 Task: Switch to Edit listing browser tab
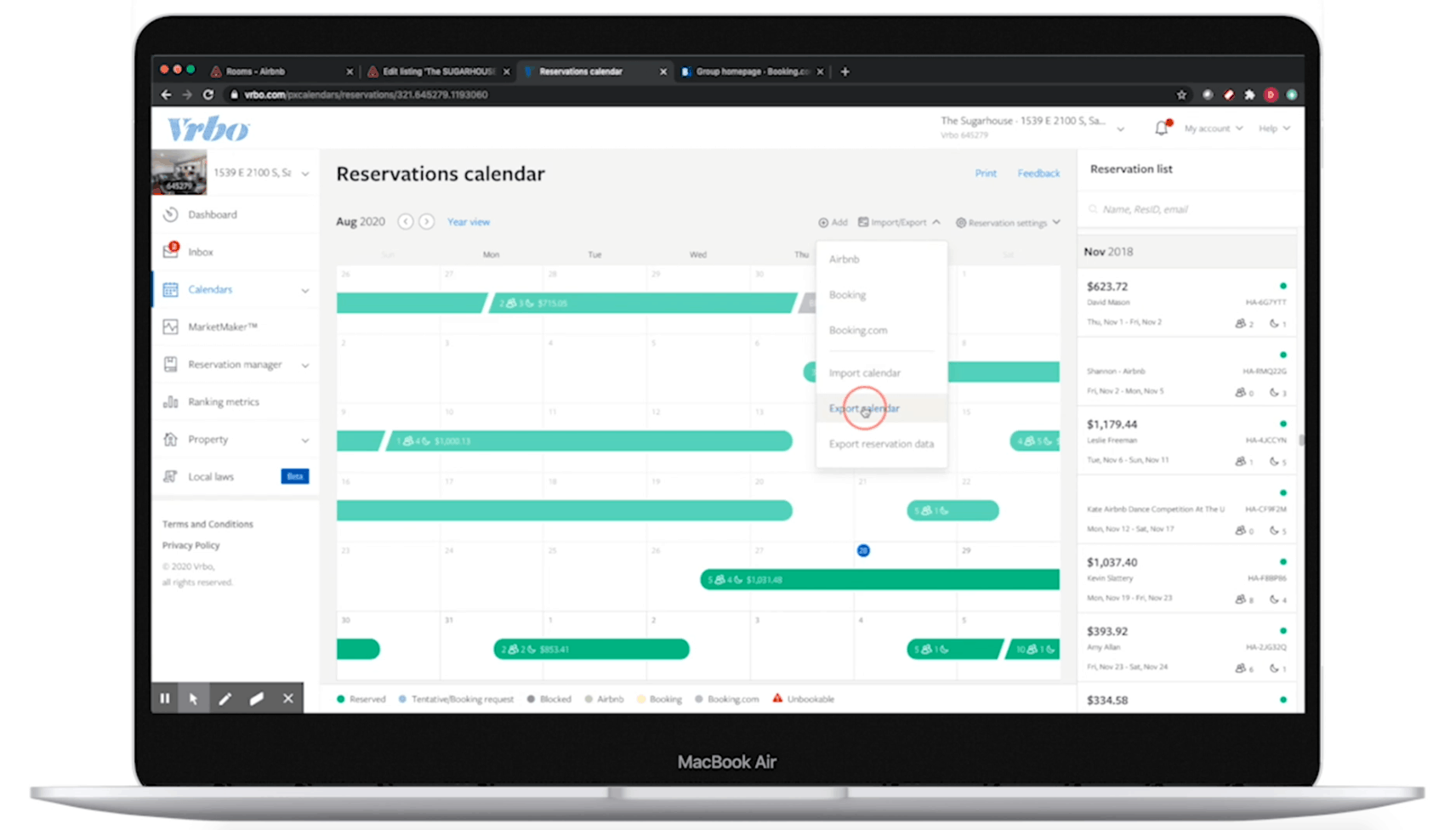437,71
